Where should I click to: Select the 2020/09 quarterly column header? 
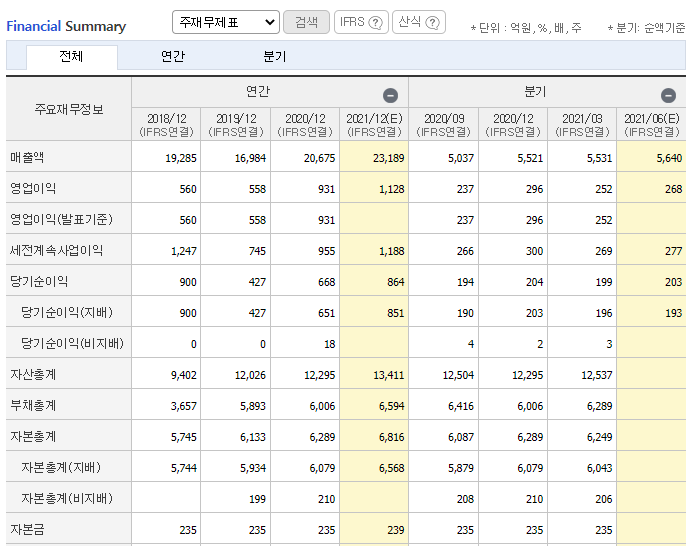tap(443, 125)
